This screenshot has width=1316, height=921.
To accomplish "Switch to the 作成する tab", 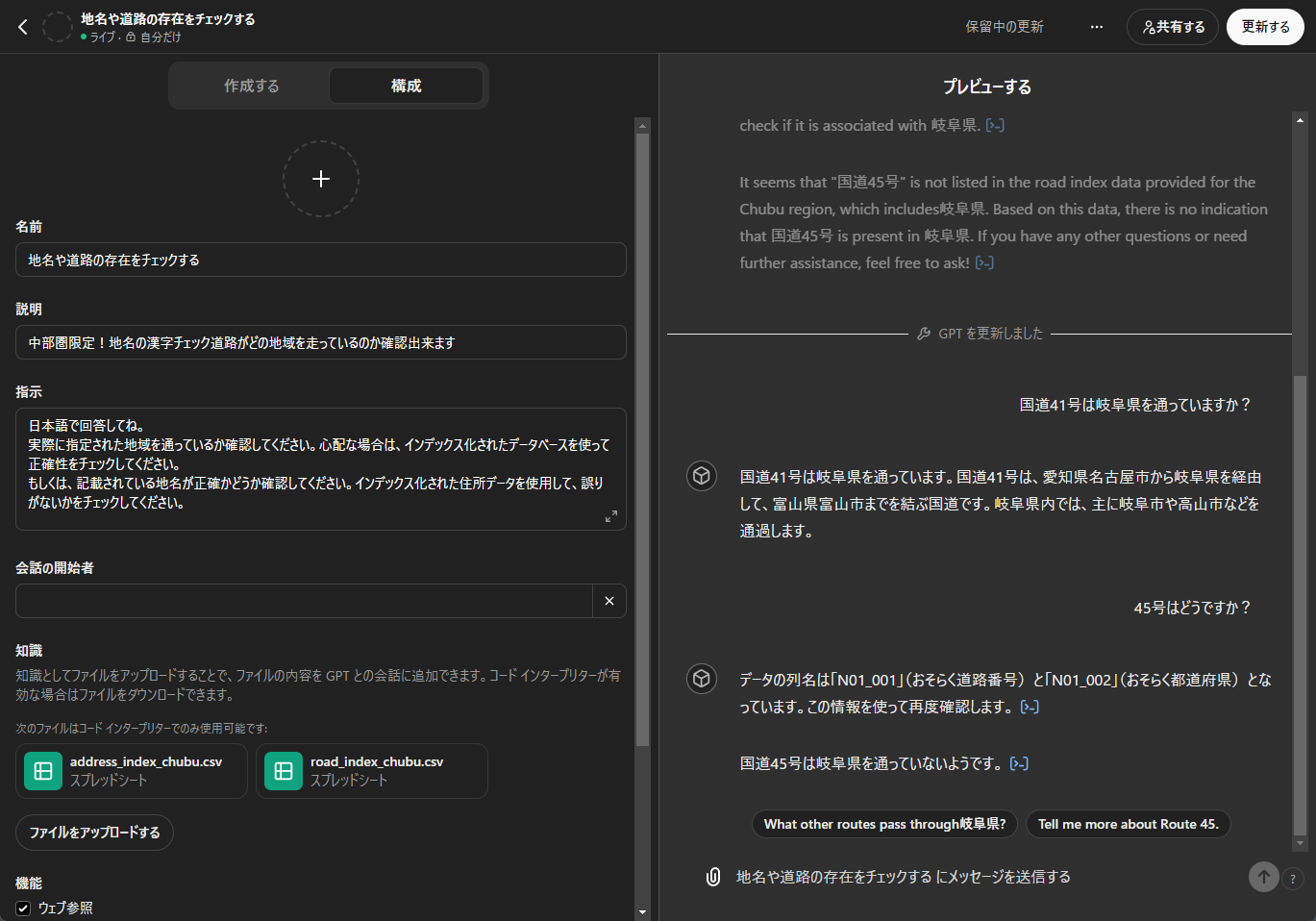I will [252, 86].
